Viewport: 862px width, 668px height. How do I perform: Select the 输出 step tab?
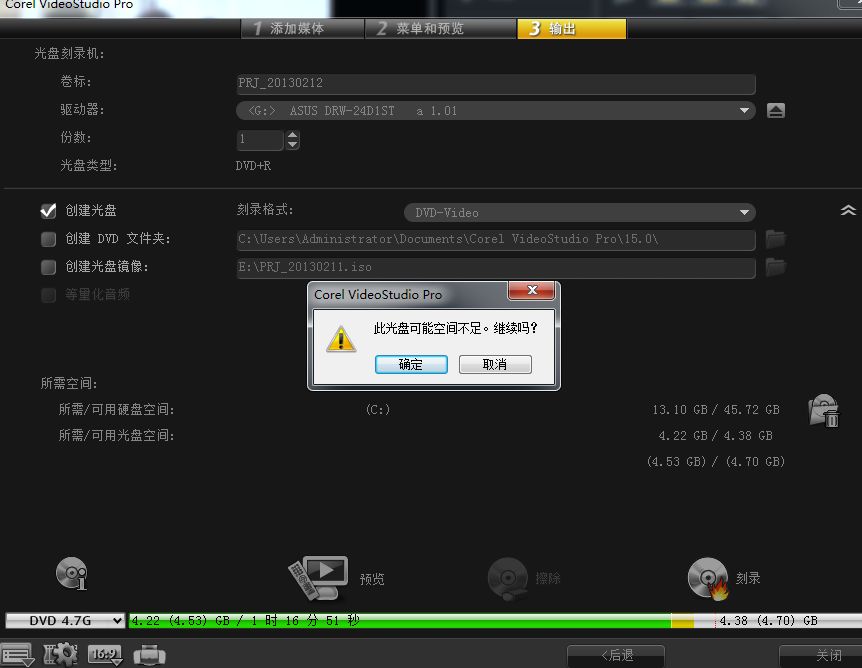572,29
